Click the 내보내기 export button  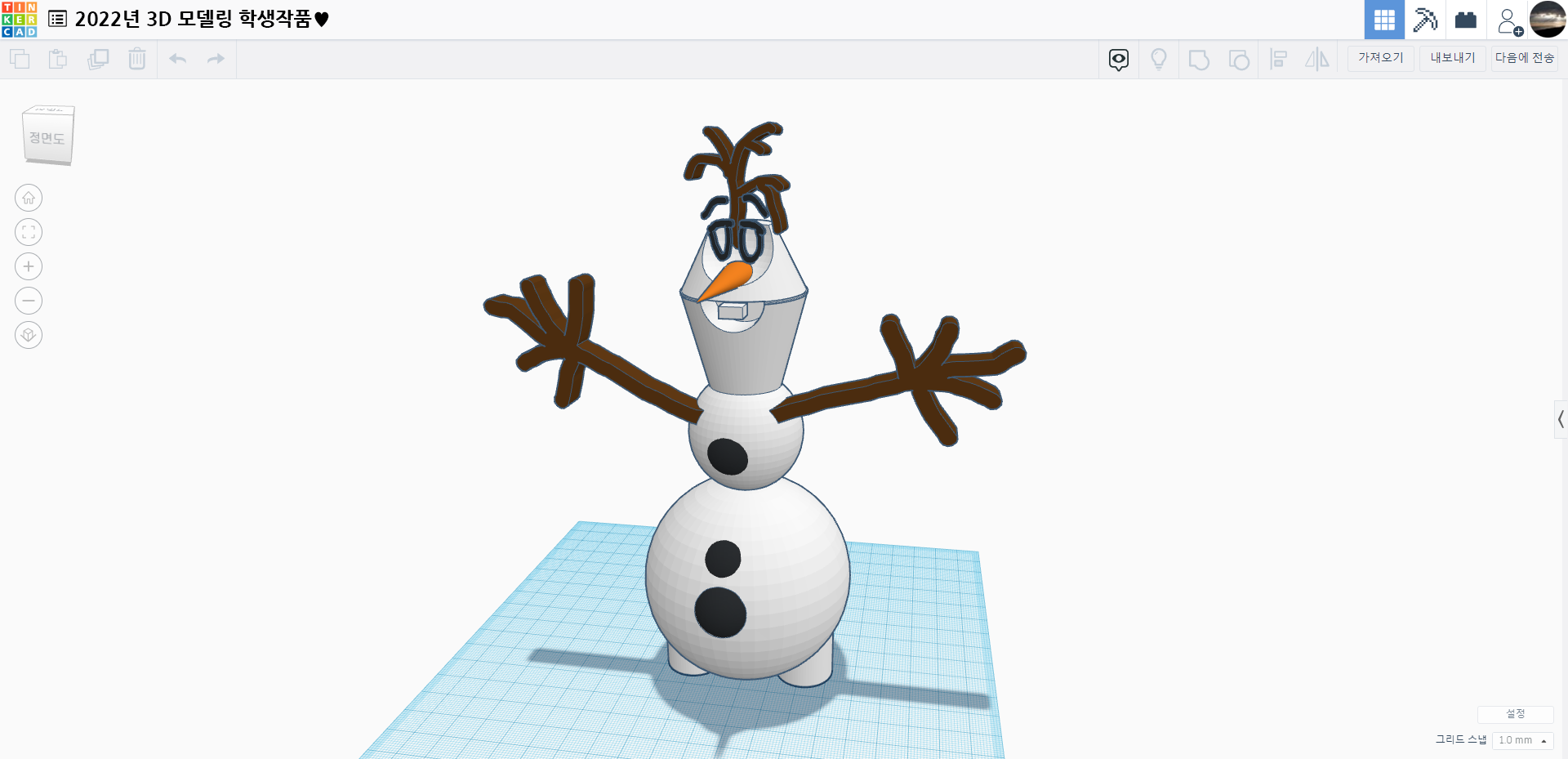[x=1453, y=58]
